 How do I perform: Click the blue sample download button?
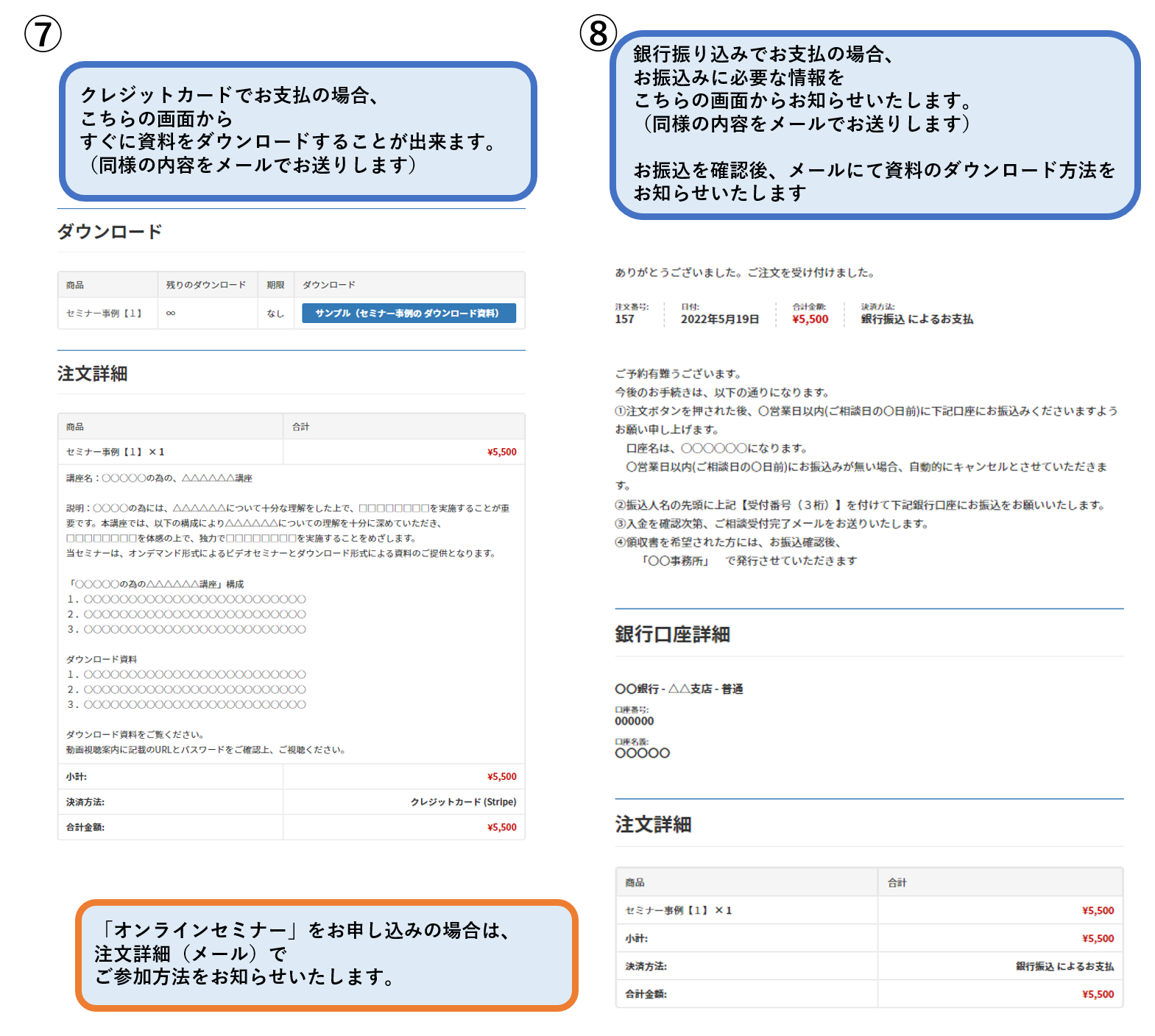tap(408, 313)
